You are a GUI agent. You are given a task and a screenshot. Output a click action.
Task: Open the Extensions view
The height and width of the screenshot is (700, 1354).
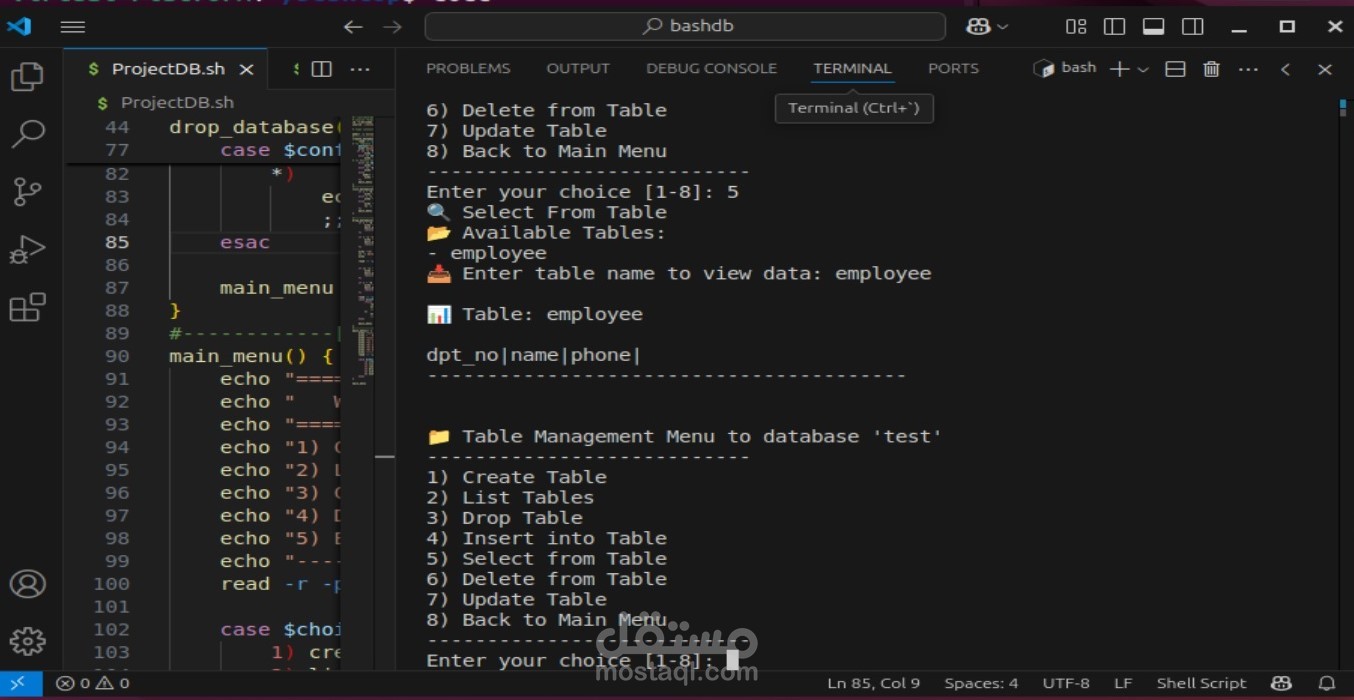(27, 306)
